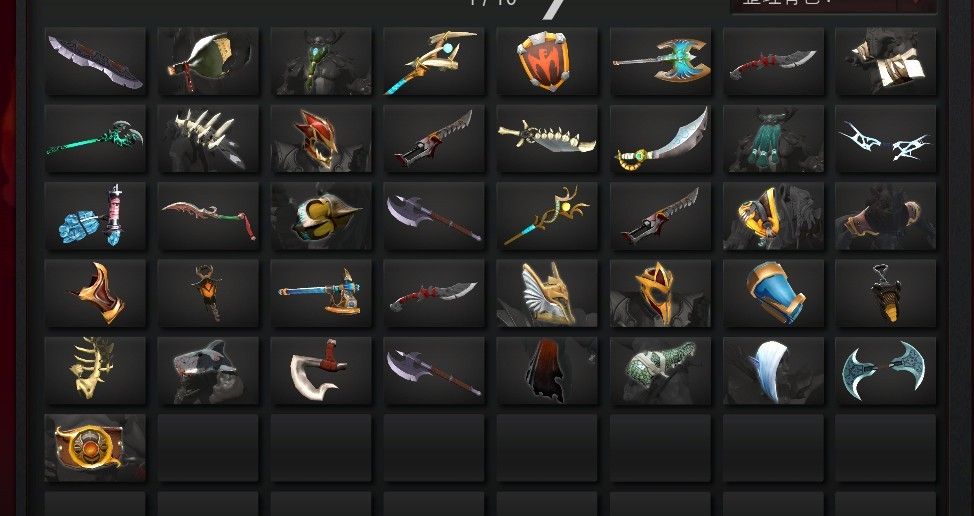Click the bone spikes back item

208,138
